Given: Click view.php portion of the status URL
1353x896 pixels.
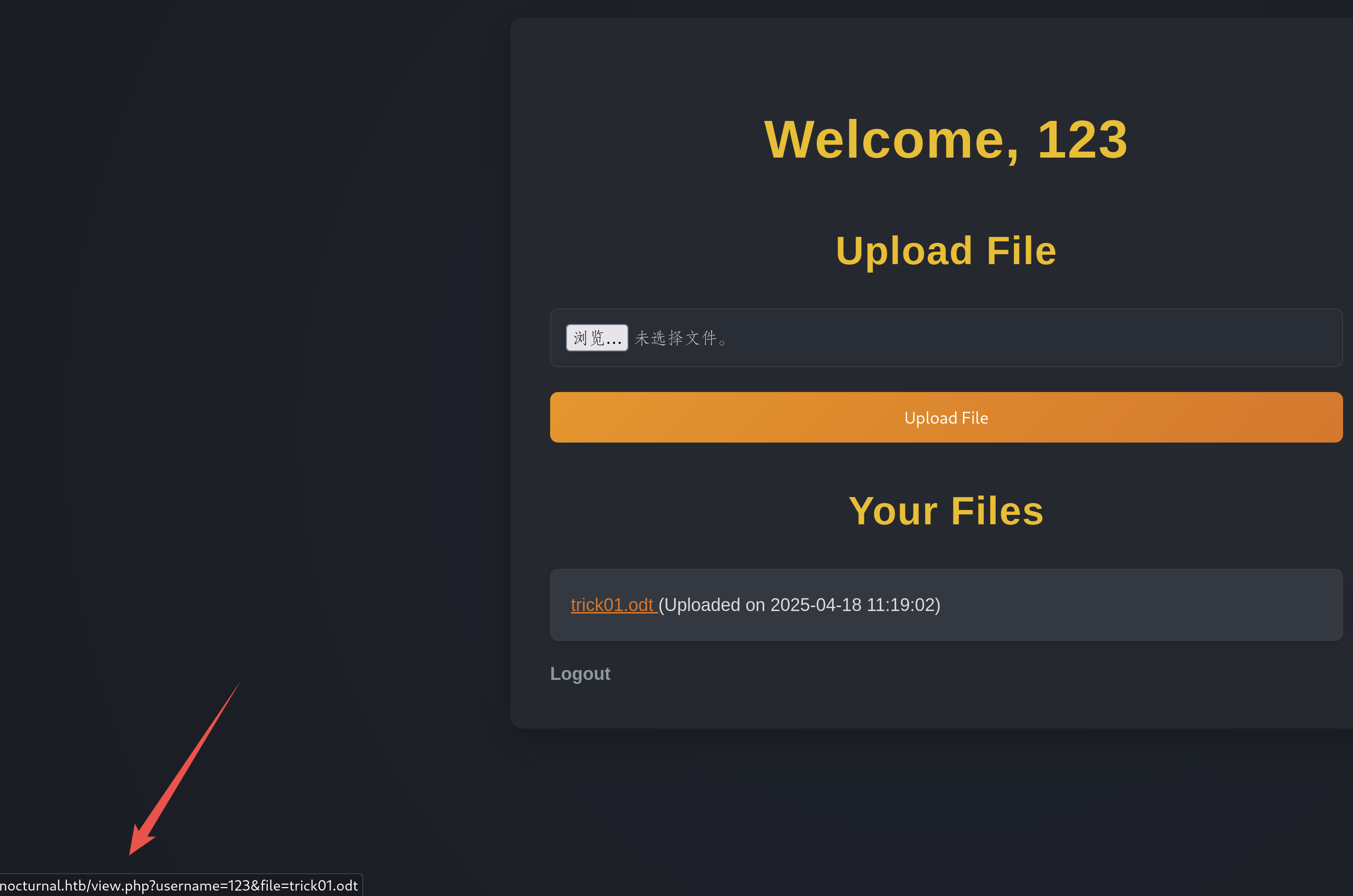Looking at the screenshot, I should (120, 885).
